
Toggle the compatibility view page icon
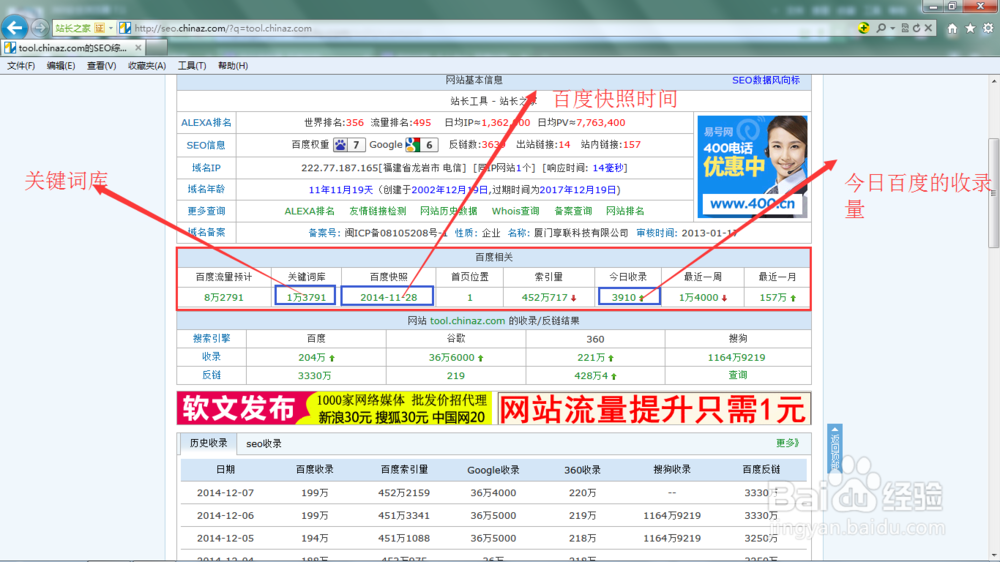pos(904,28)
